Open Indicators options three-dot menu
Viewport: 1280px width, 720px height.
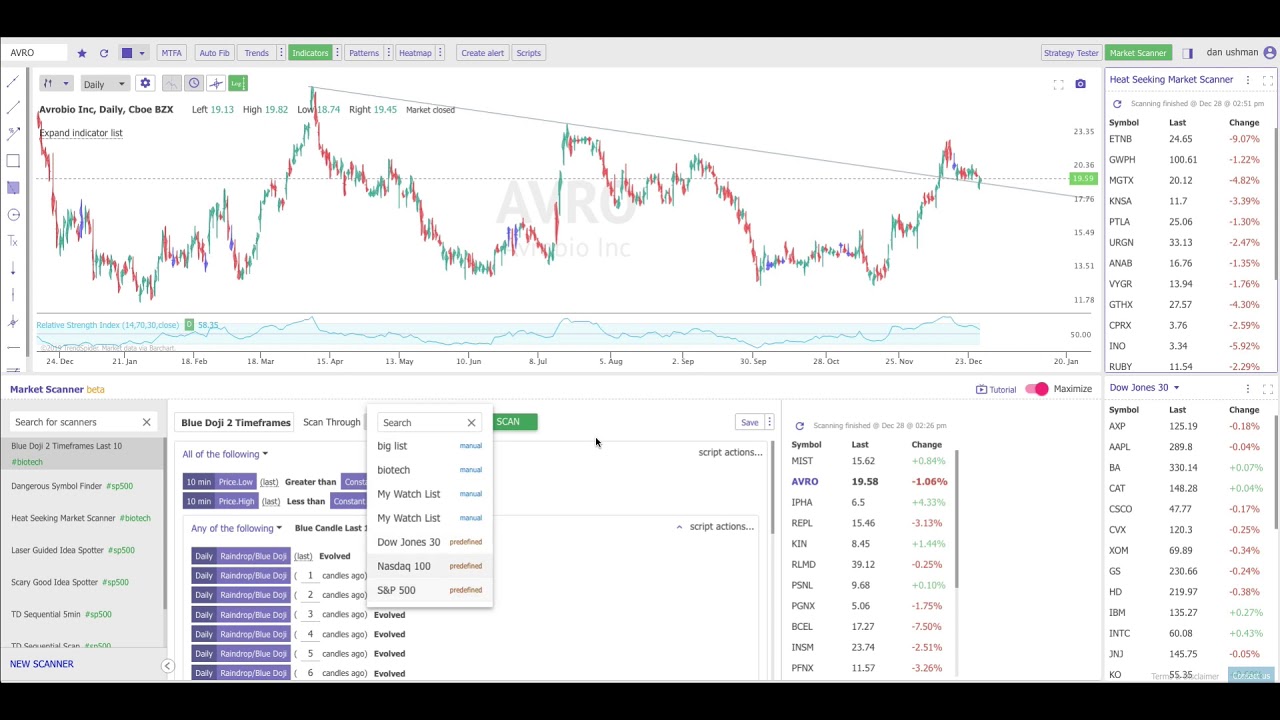[x=338, y=53]
